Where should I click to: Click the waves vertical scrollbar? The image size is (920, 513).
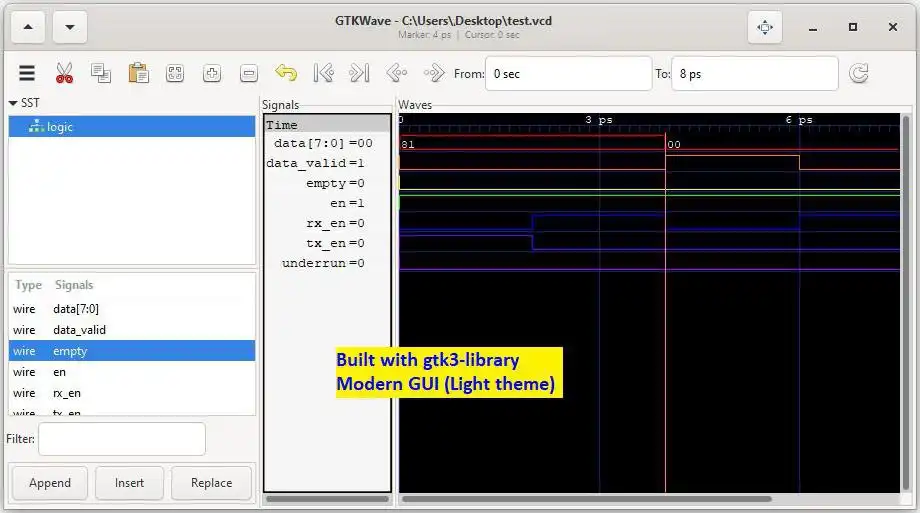click(x=906, y=302)
